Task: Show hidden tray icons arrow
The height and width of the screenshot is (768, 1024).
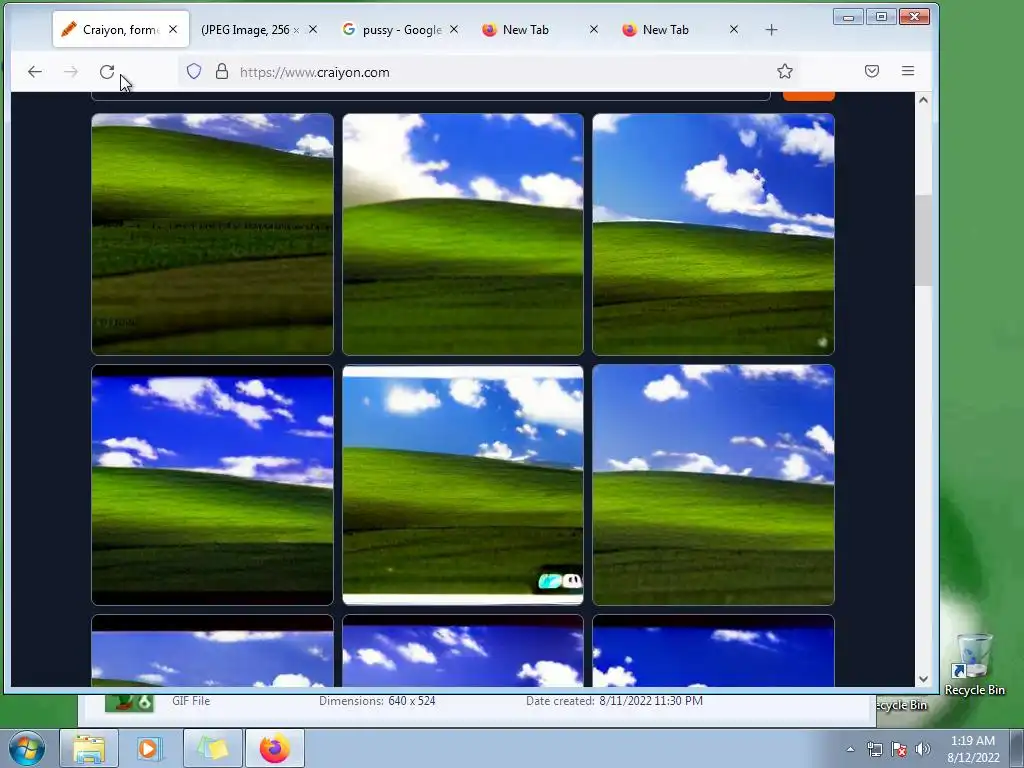Action: click(x=850, y=749)
